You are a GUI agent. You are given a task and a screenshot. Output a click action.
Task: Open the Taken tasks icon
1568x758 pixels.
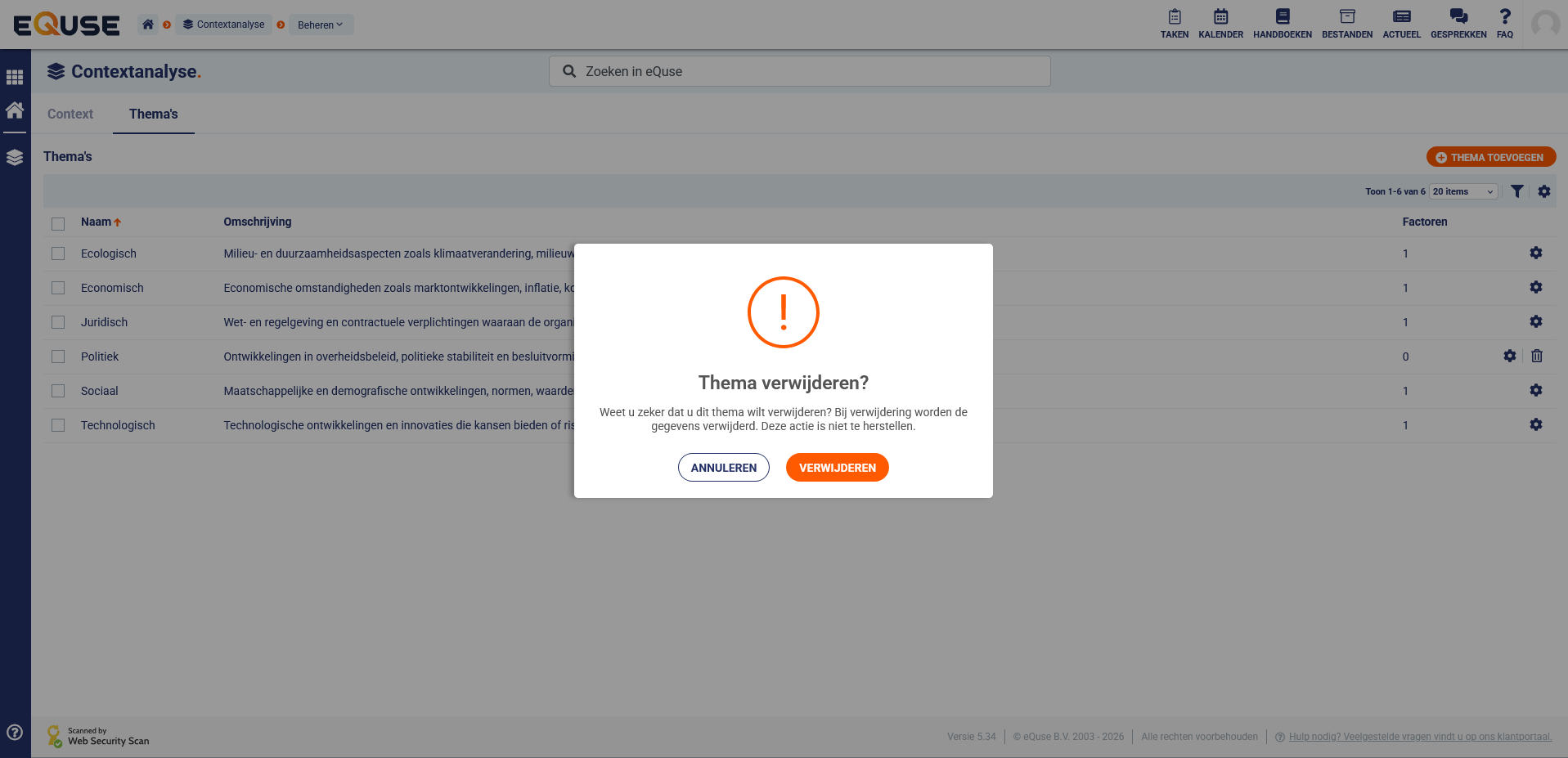click(x=1174, y=23)
